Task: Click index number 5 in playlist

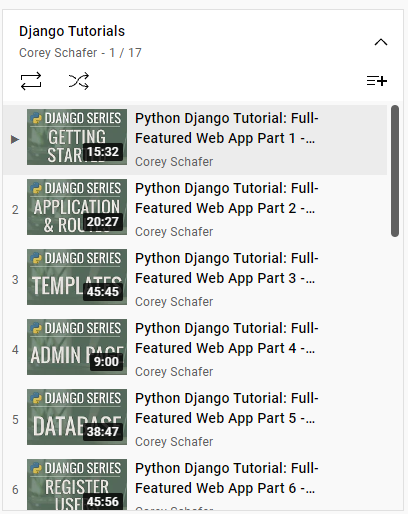Action: [15, 420]
